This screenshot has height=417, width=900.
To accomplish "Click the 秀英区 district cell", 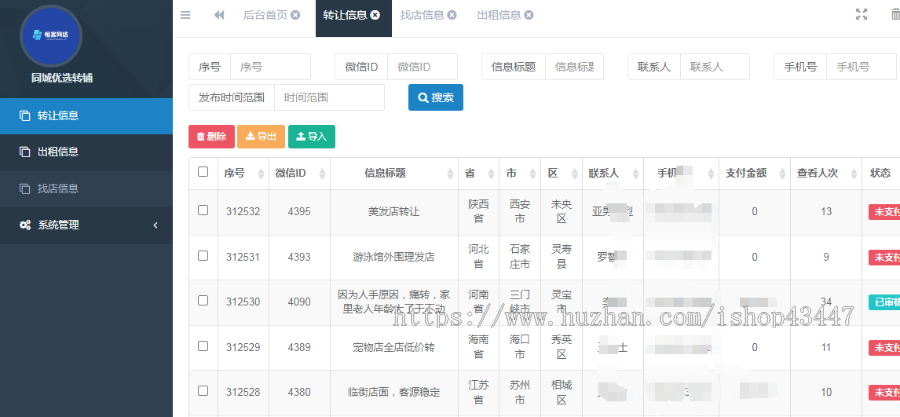I will tap(561, 348).
